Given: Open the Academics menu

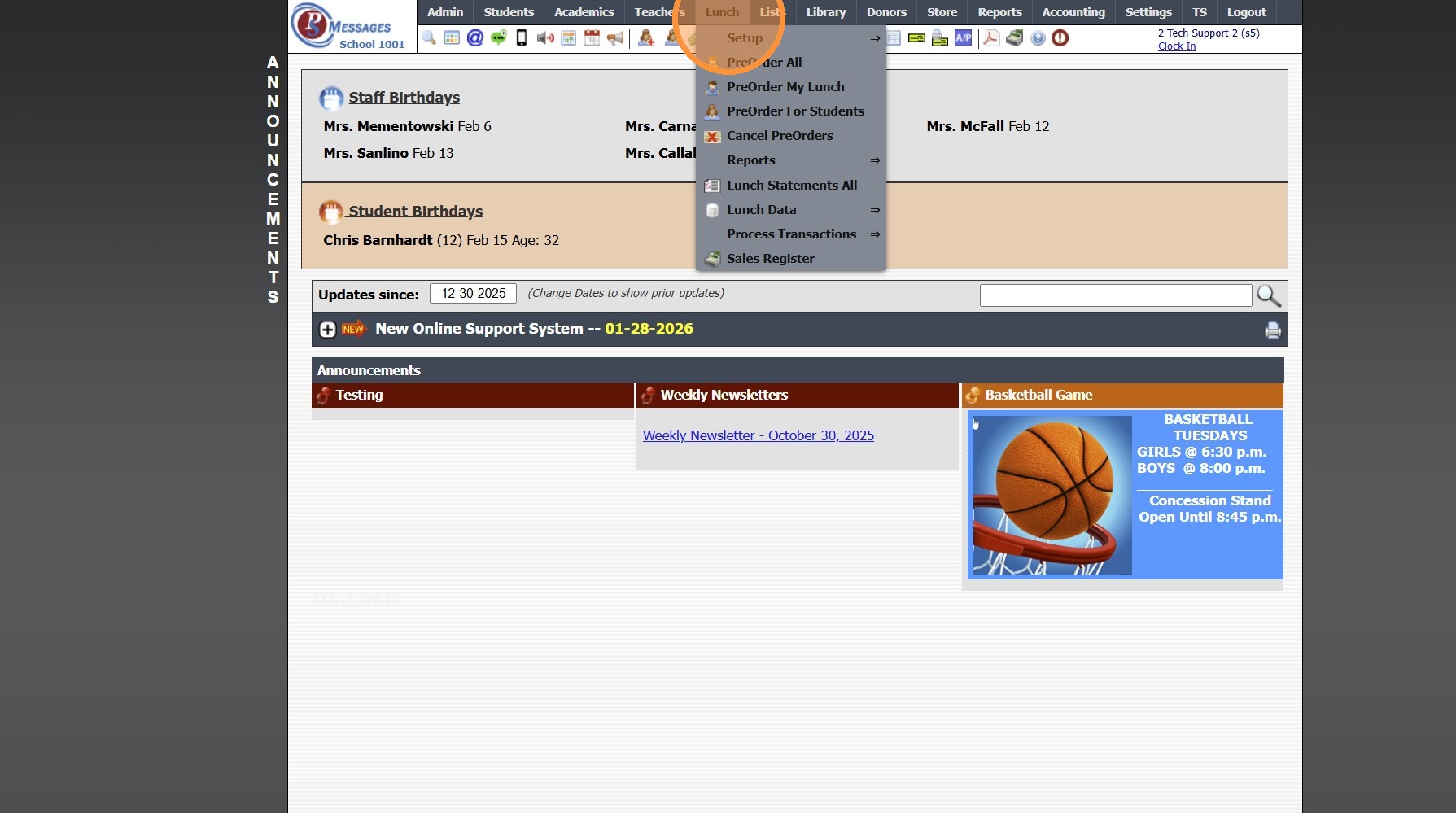Looking at the screenshot, I should [584, 12].
